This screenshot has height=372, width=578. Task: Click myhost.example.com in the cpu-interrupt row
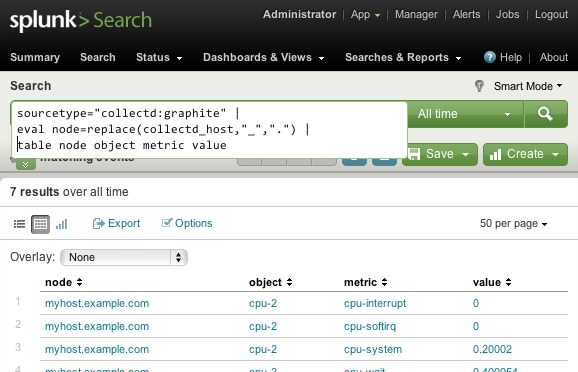[97, 303]
